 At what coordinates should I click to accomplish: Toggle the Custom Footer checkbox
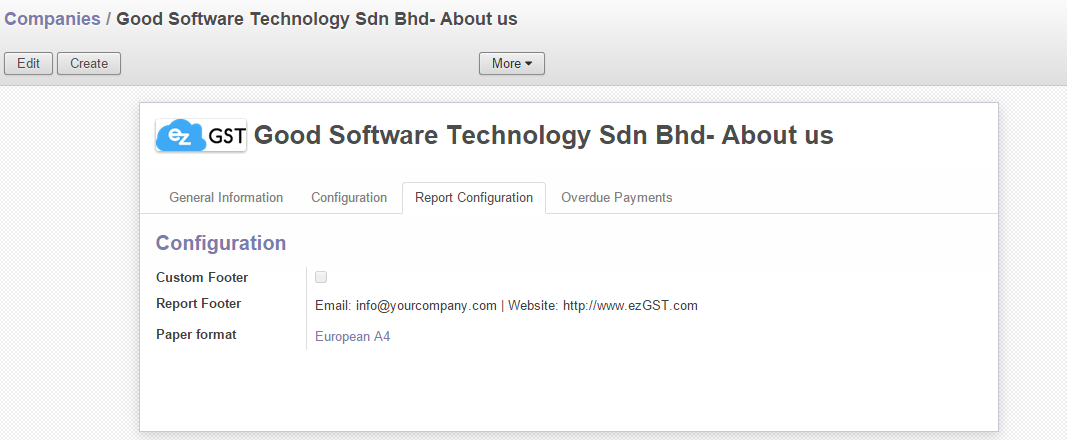pos(321,277)
